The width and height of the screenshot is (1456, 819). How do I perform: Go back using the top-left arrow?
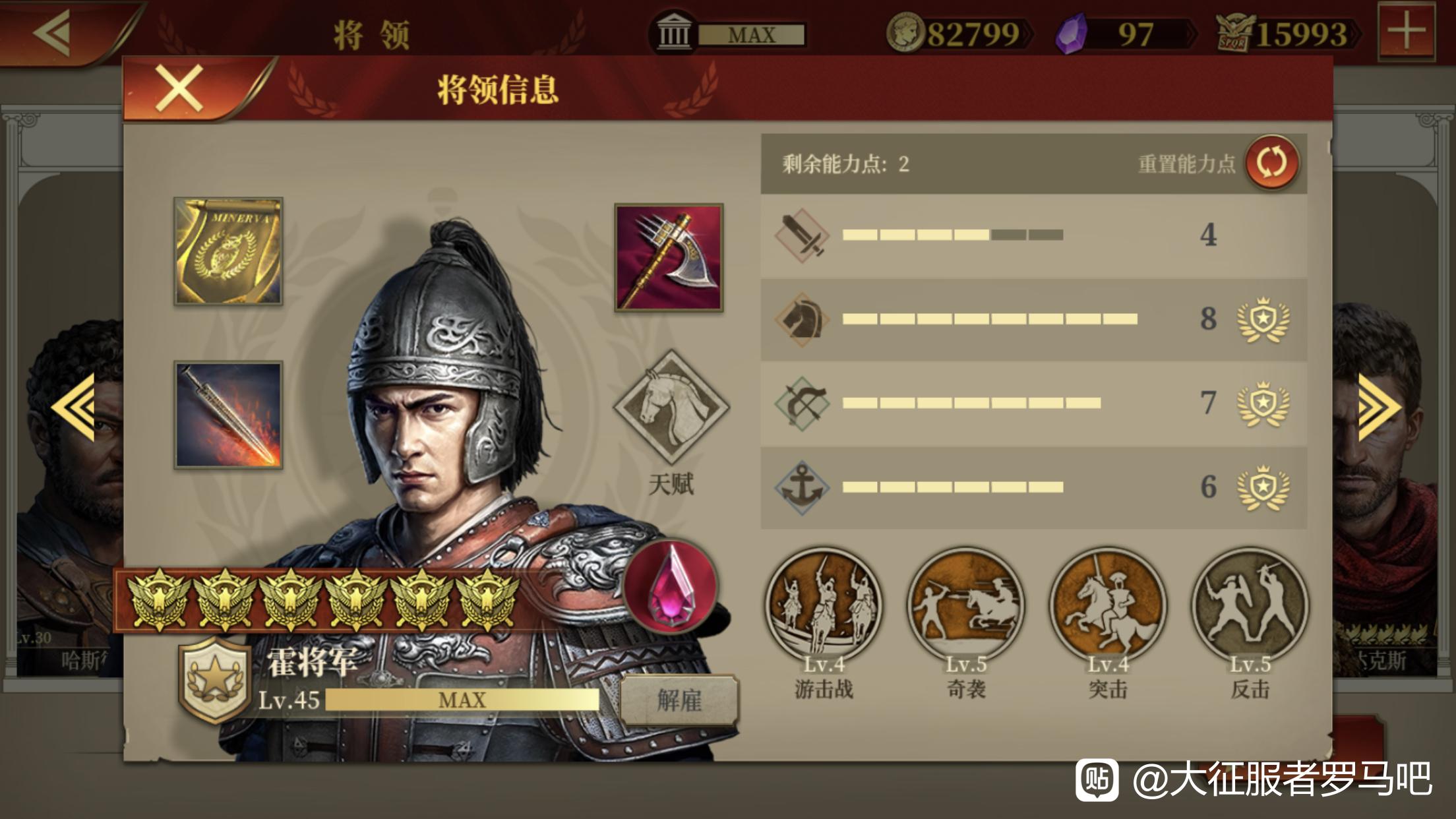click(53, 31)
